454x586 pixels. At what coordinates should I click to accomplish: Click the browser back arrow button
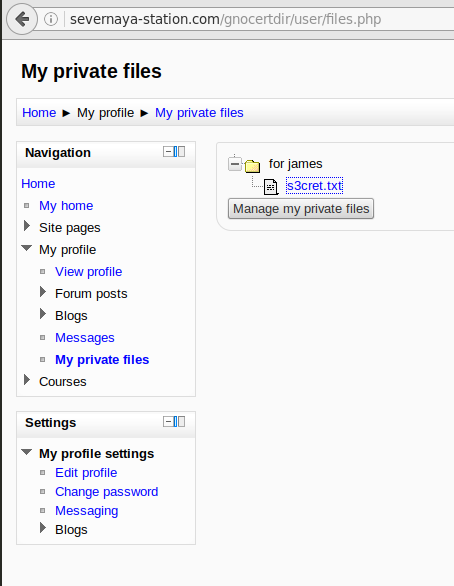pyautogui.click(x=22, y=19)
